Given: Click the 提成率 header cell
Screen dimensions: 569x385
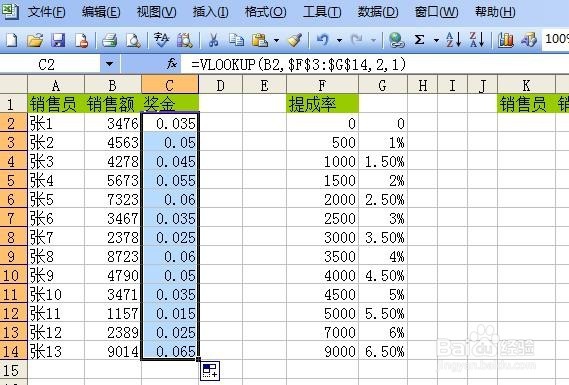Looking at the screenshot, I should (322, 103).
